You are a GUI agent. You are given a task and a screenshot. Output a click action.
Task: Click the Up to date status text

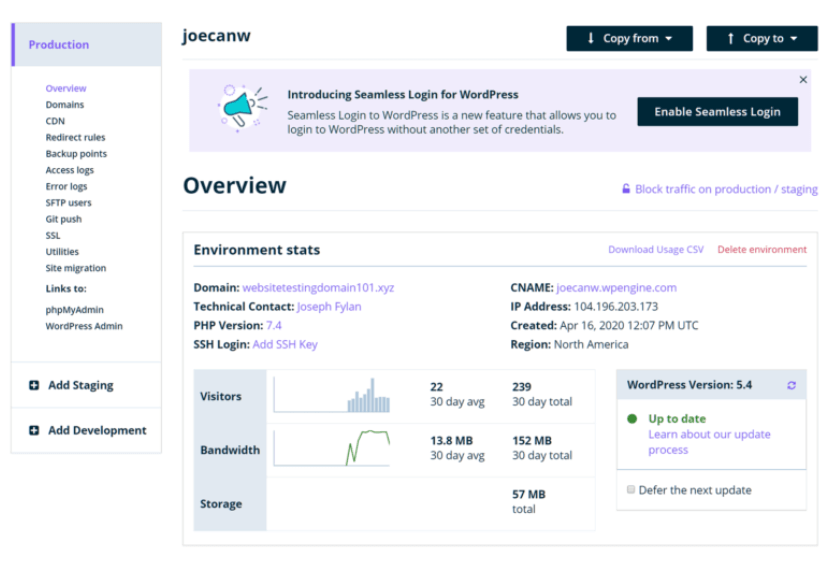point(677,419)
